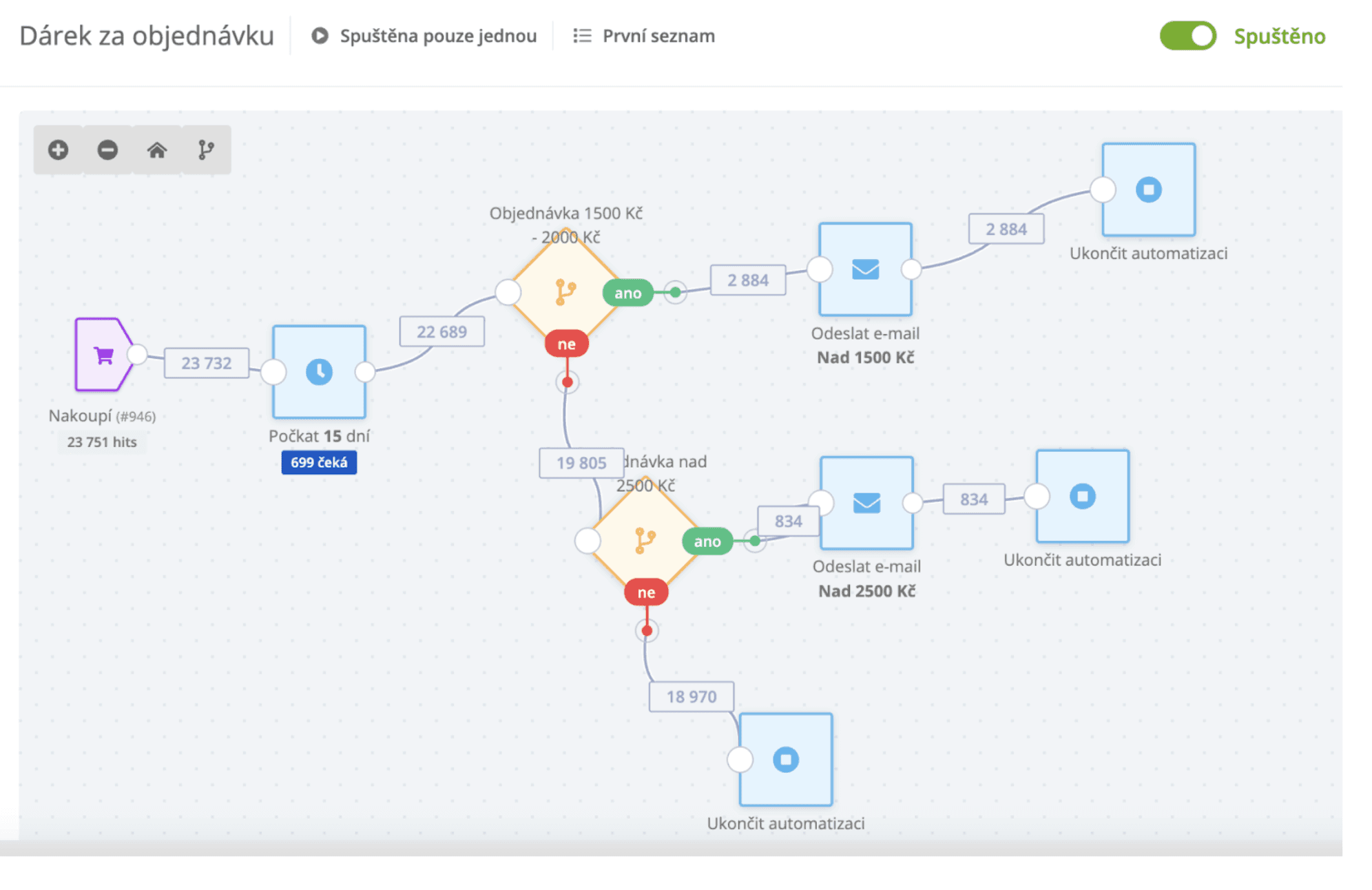1372x890 pixels.
Task: Click the Nakoupí (#946) label
Action: coord(102,416)
